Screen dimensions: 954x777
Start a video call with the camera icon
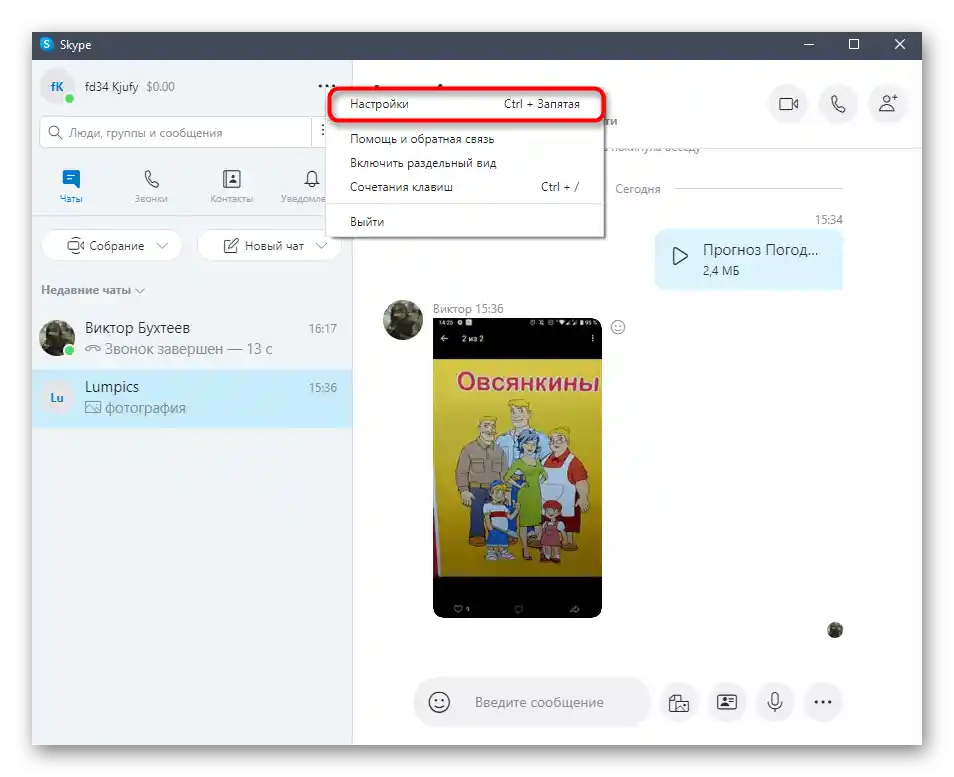pyautogui.click(x=789, y=104)
